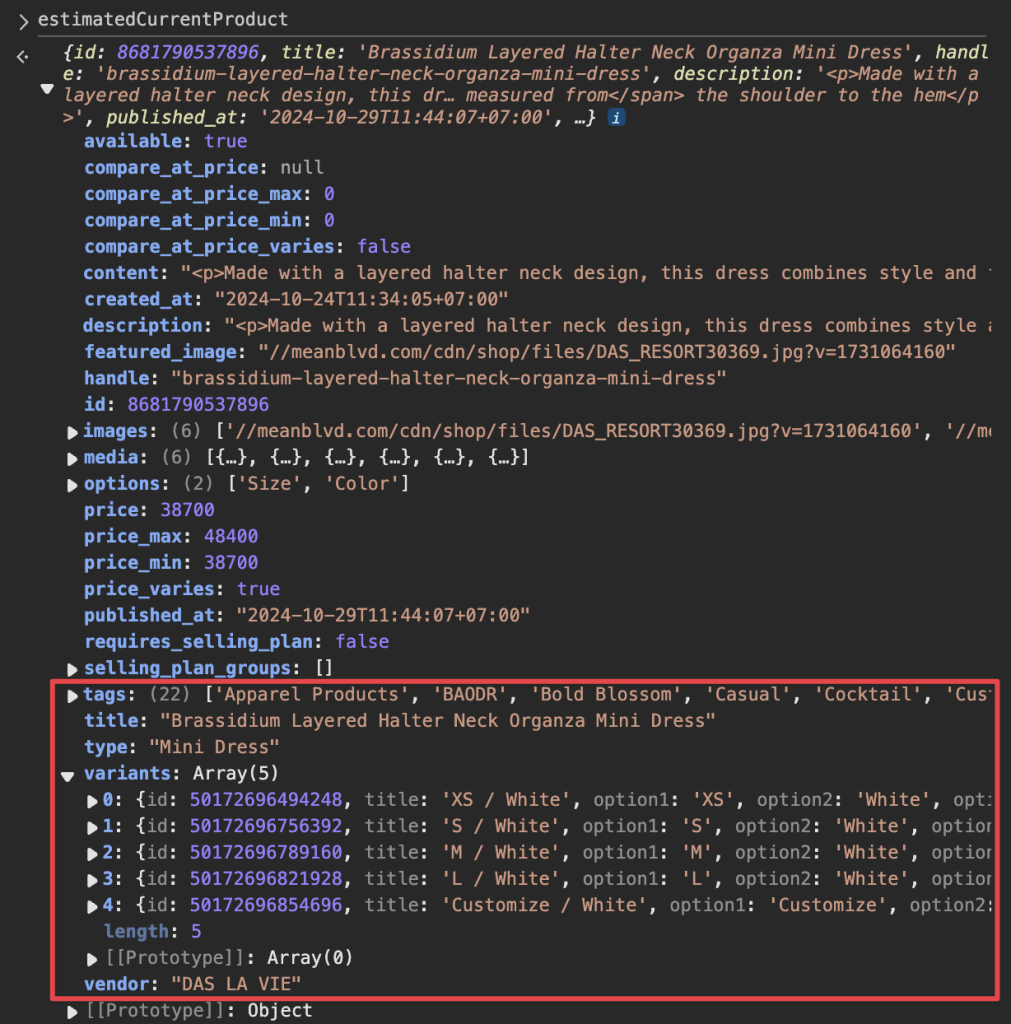
Task: Click the estimatedCurrentProduct console input text
Action: [x=163, y=20]
